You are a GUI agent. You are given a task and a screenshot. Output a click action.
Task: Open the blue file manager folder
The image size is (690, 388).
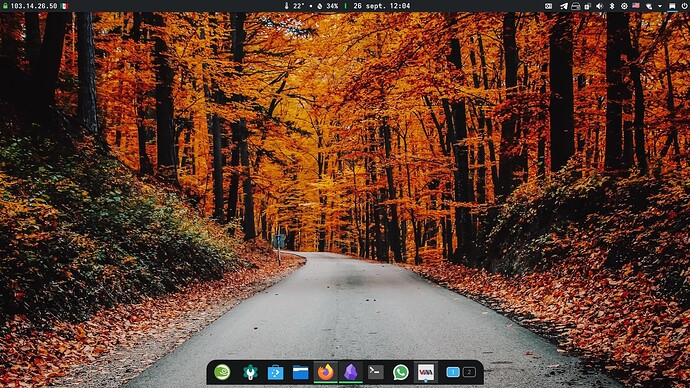pyautogui.click(x=301, y=373)
